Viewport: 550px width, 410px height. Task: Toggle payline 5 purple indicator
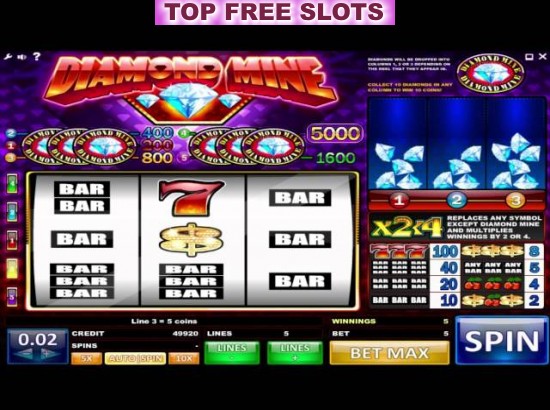point(12,297)
